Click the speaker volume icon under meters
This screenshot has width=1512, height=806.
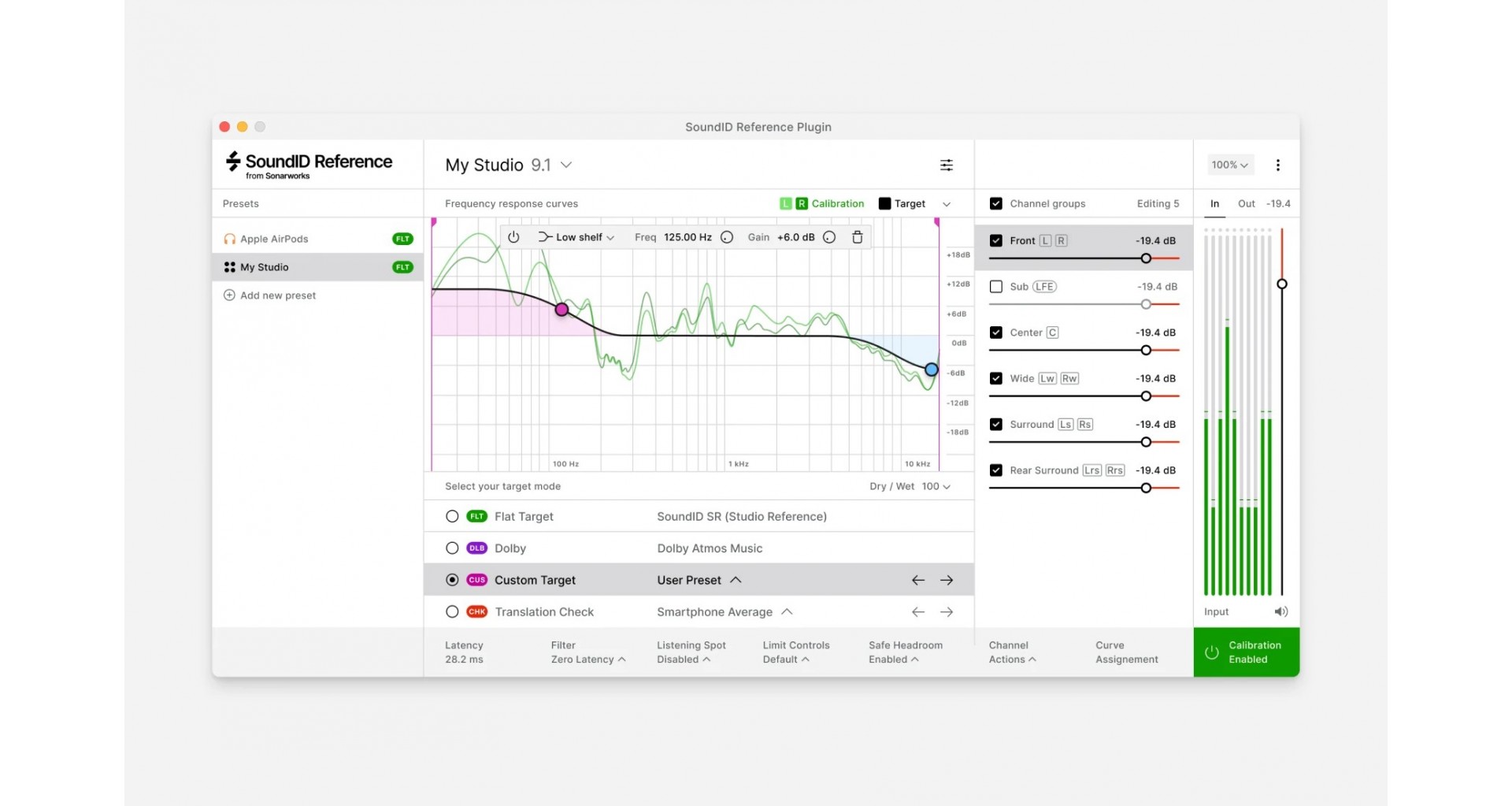pos(1281,611)
